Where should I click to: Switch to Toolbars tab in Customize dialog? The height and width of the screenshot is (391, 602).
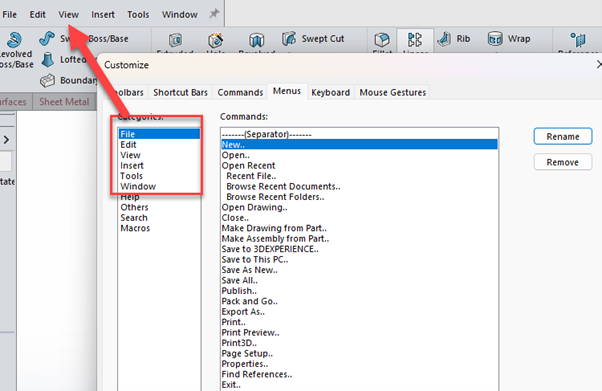click(128, 93)
